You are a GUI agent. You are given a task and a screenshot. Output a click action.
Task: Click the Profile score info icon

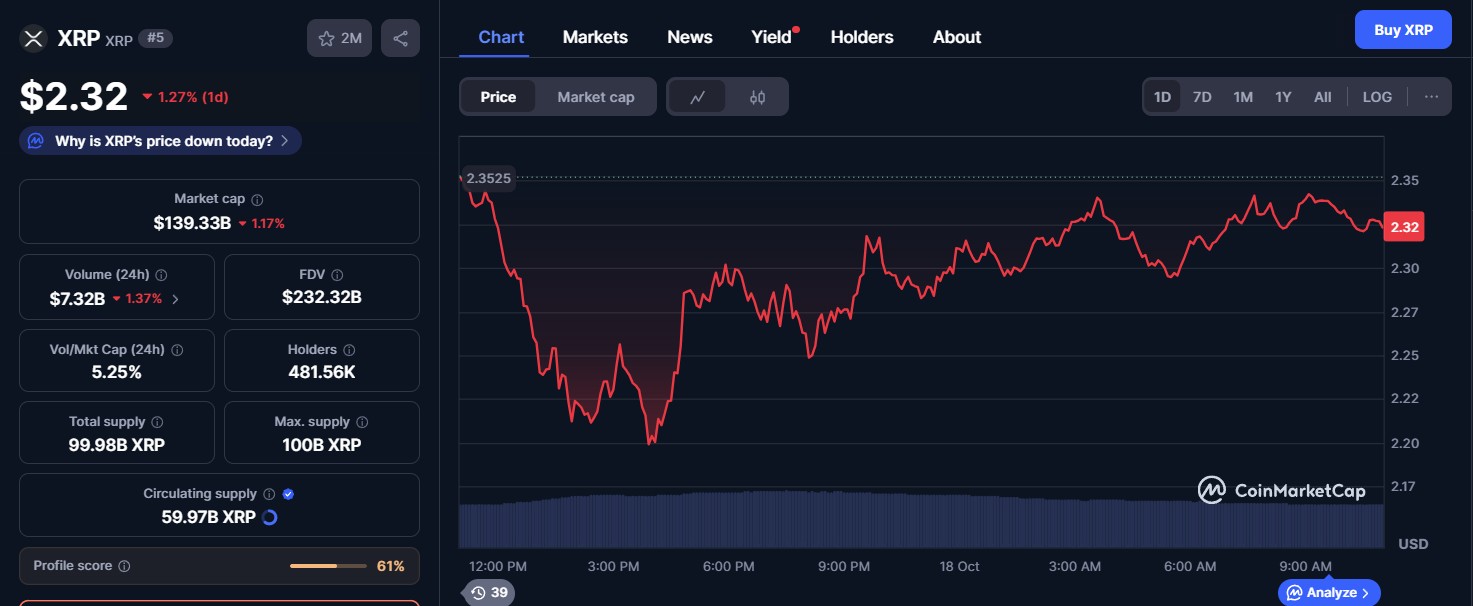click(124, 566)
